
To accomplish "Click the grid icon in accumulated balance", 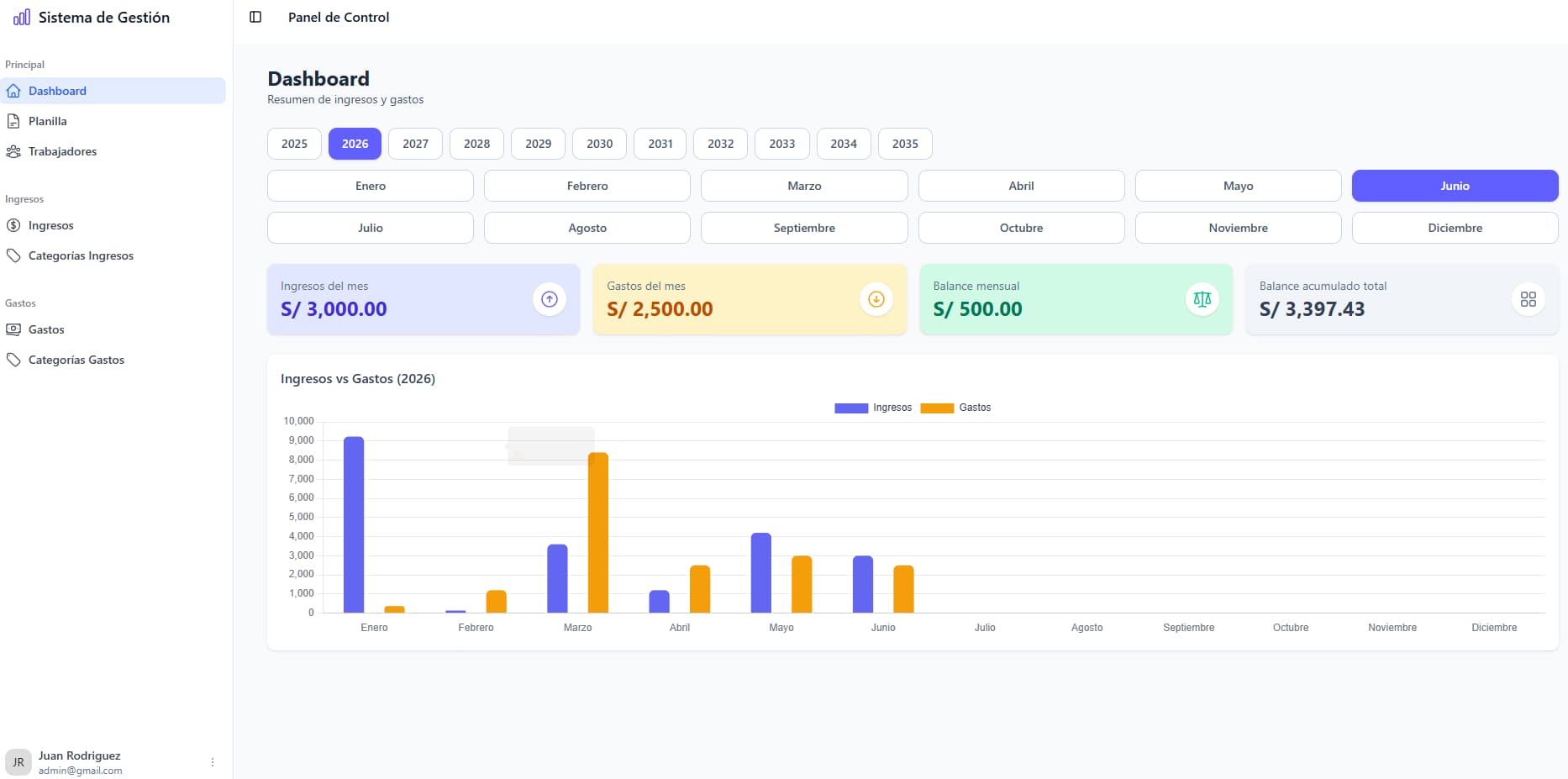I will (1529, 299).
